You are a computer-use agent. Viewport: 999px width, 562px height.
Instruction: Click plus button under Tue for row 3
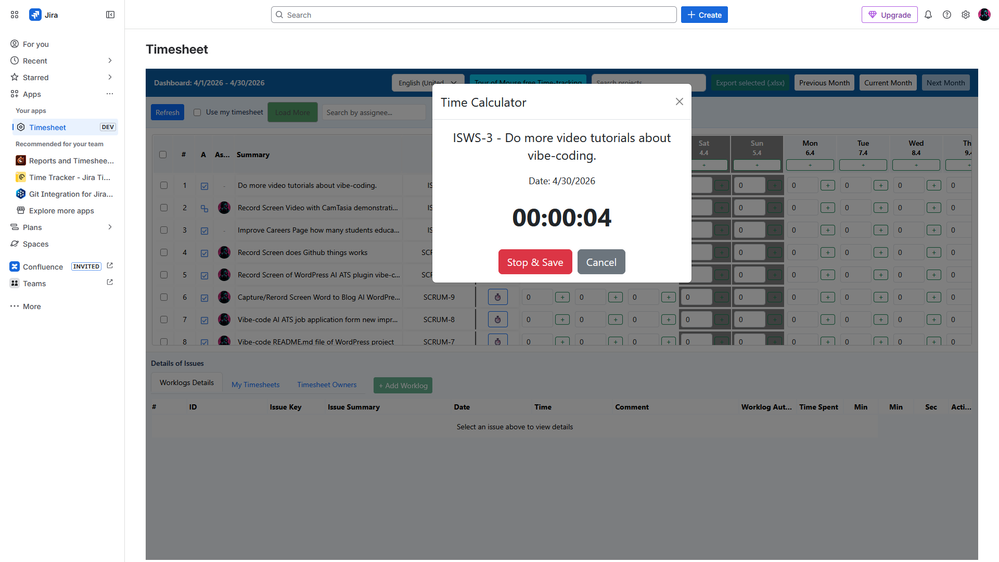pyautogui.click(x=880, y=230)
